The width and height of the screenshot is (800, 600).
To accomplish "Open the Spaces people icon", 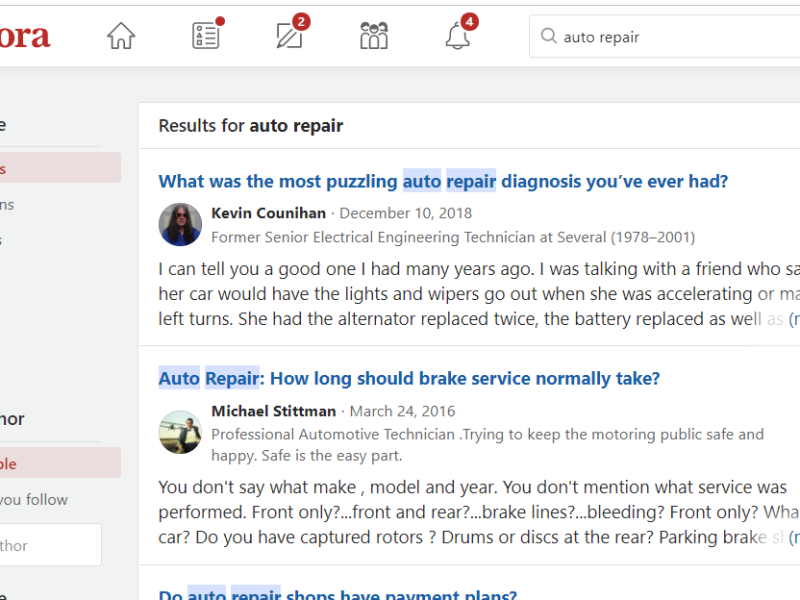I will pos(374,36).
